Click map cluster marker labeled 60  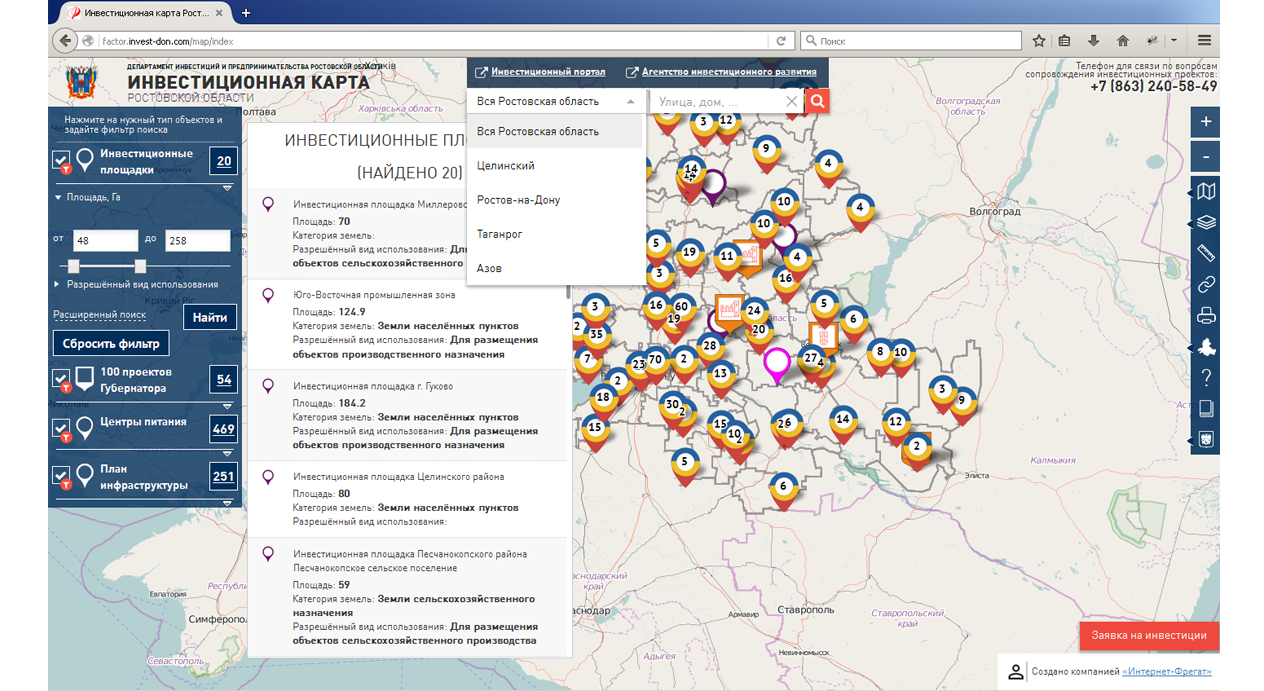[681, 308]
